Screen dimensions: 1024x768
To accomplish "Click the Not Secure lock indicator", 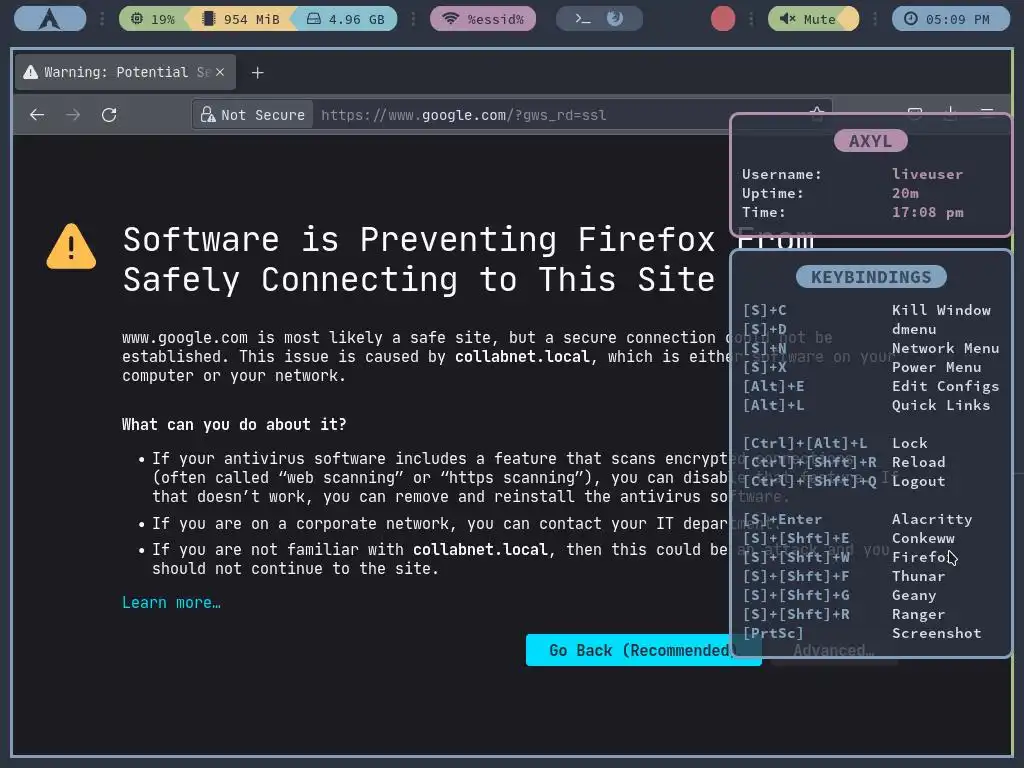I will [x=253, y=115].
